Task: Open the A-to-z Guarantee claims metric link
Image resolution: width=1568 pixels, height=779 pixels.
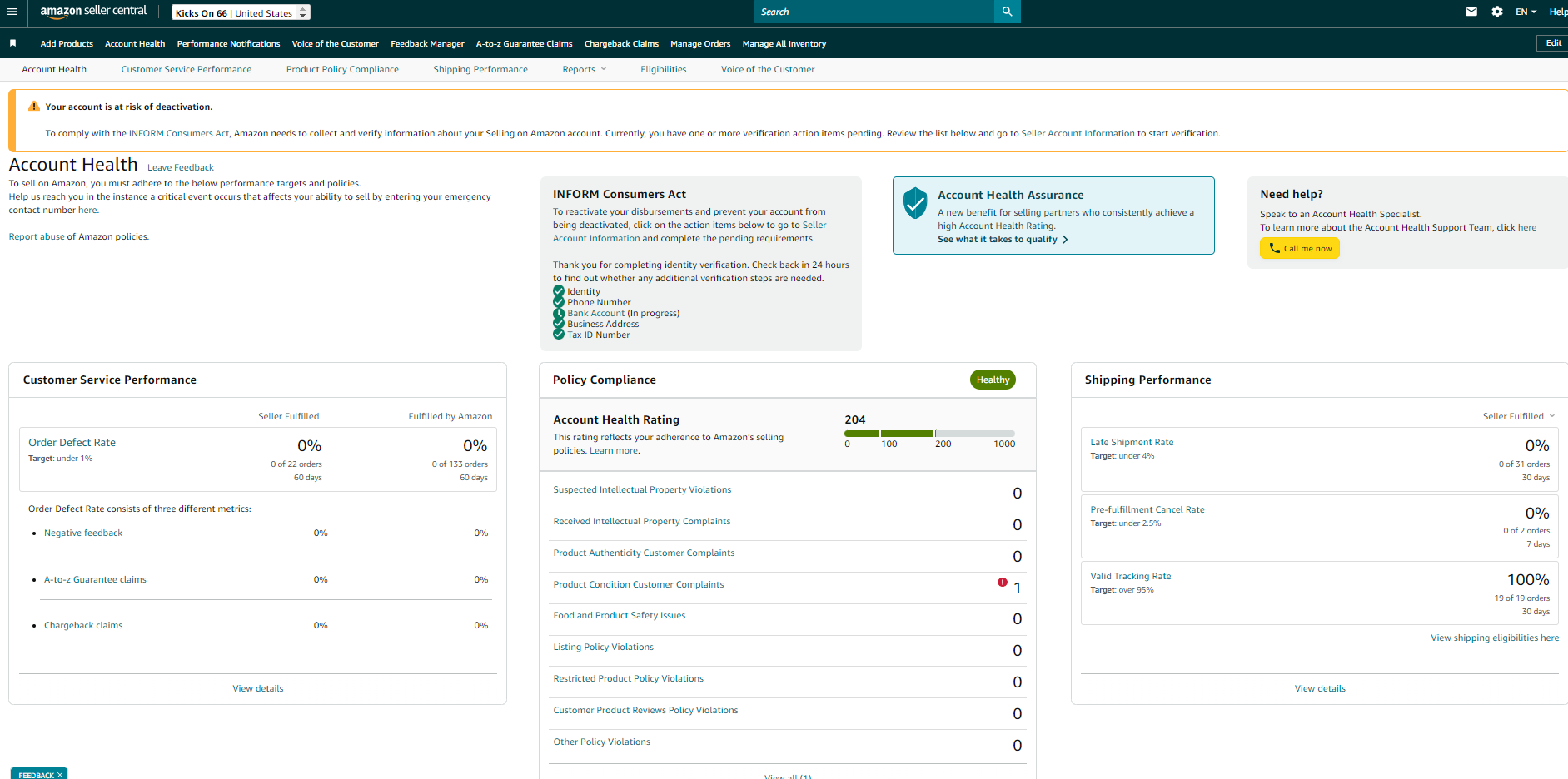Action: [95, 579]
